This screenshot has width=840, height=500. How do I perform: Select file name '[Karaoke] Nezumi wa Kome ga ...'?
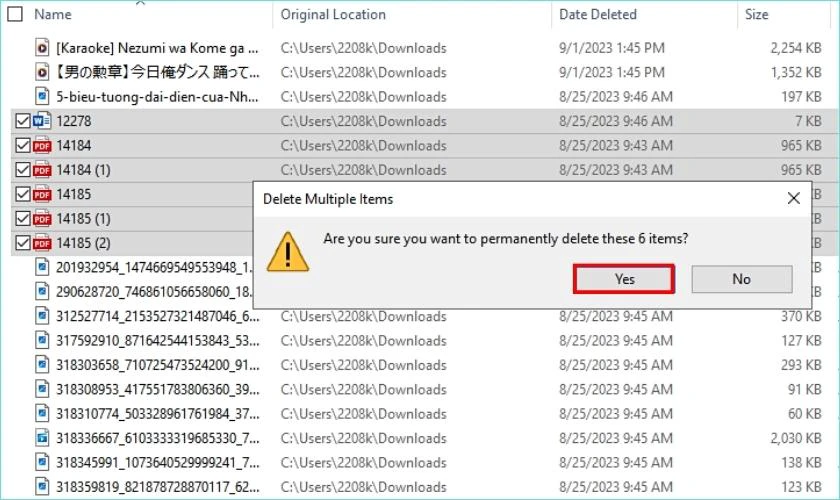click(x=157, y=48)
